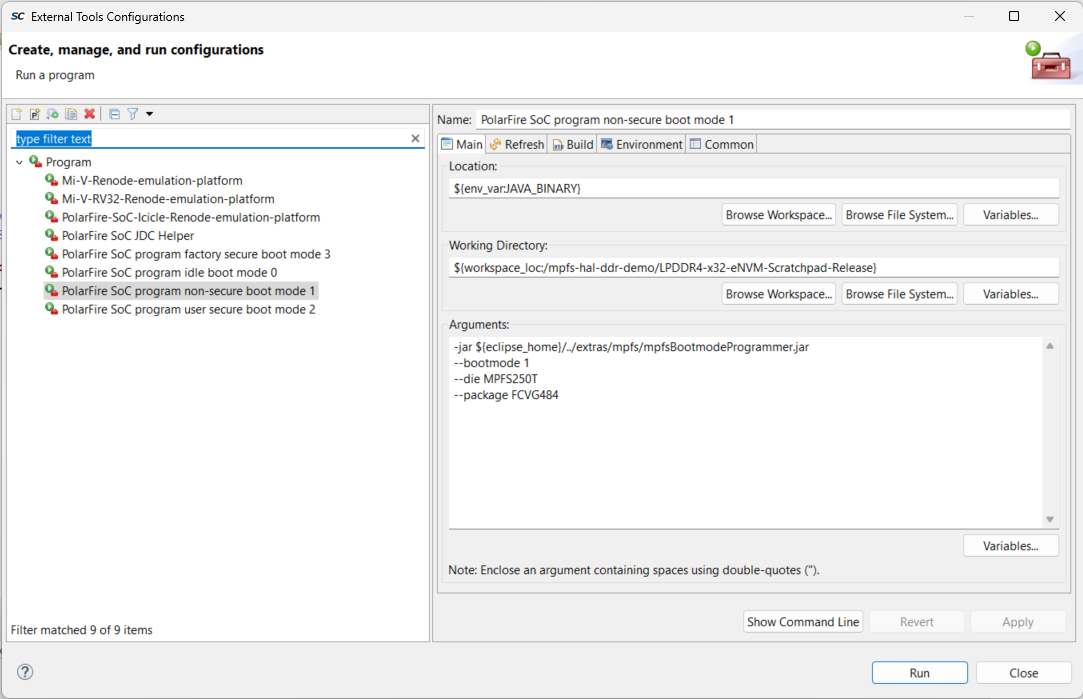Image resolution: width=1083 pixels, height=699 pixels.
Task: Select Mi-V-RV32-Renode-emulation-platform configuration
Action: [x=167, y=199]
